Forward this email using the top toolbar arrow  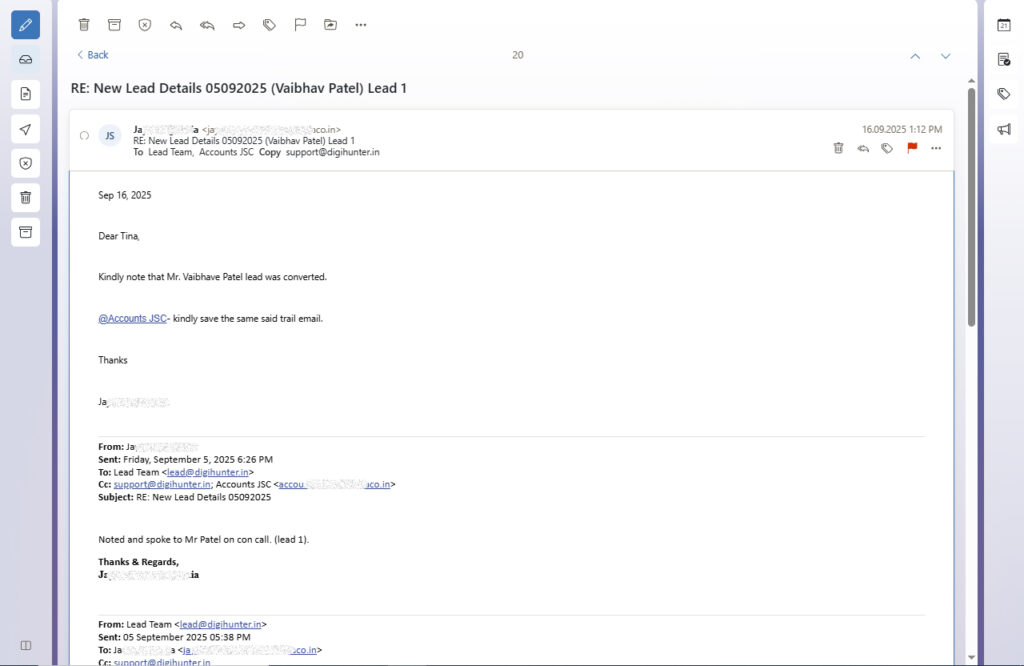click(x=238, y=25)
